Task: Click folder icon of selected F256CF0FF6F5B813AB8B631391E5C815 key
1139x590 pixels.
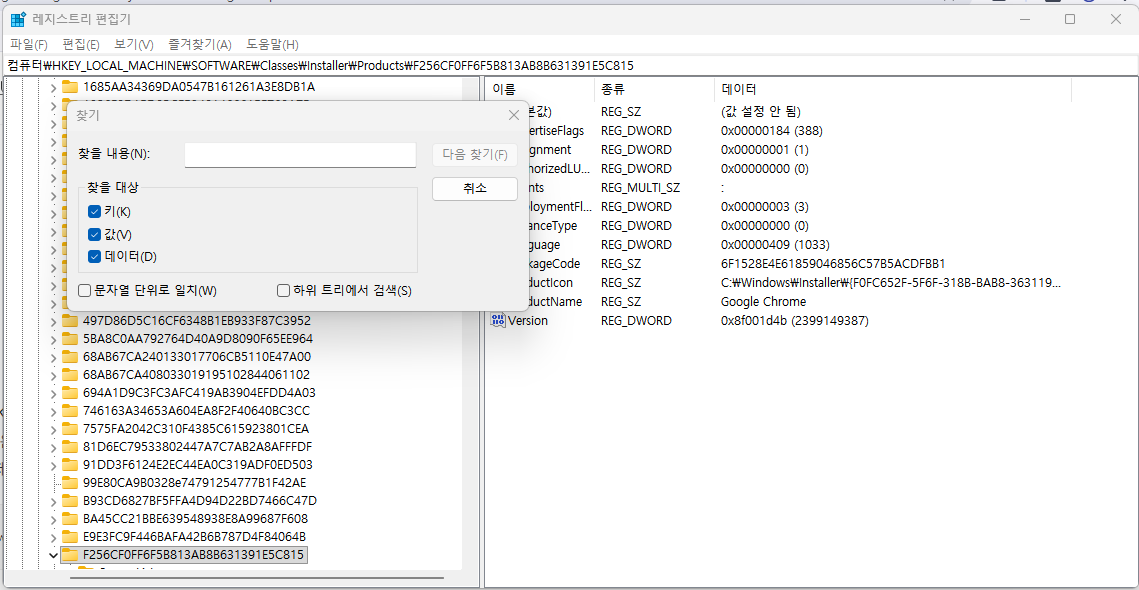Action: [x=70, y=555]
